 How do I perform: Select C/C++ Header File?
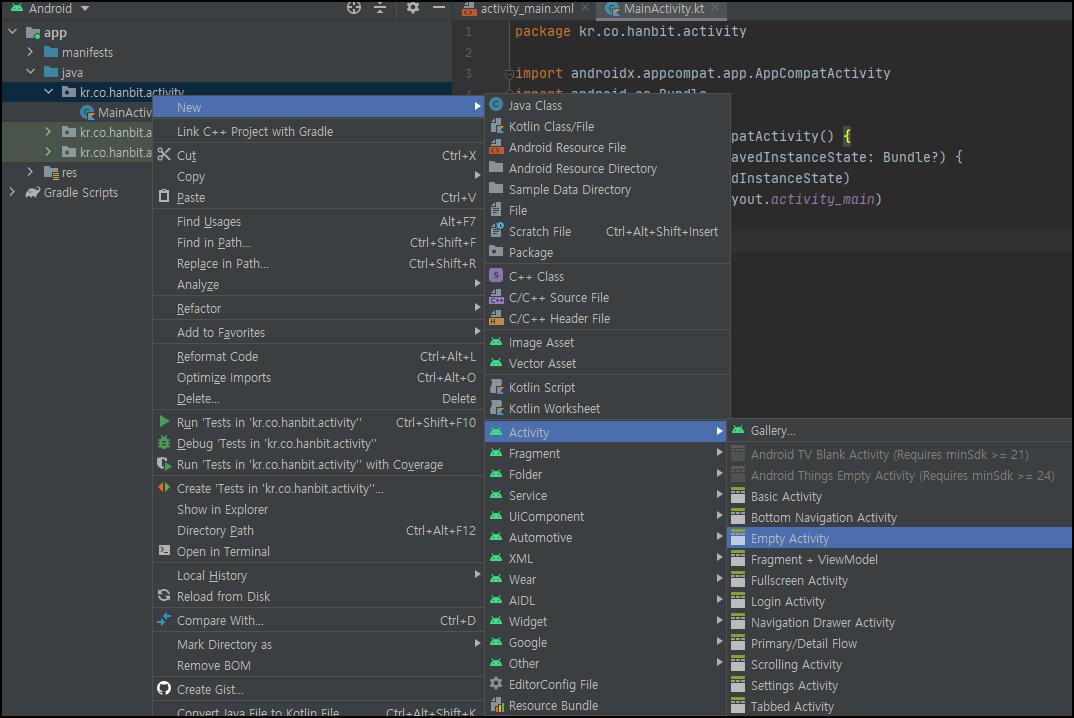[x=607, y=319]
